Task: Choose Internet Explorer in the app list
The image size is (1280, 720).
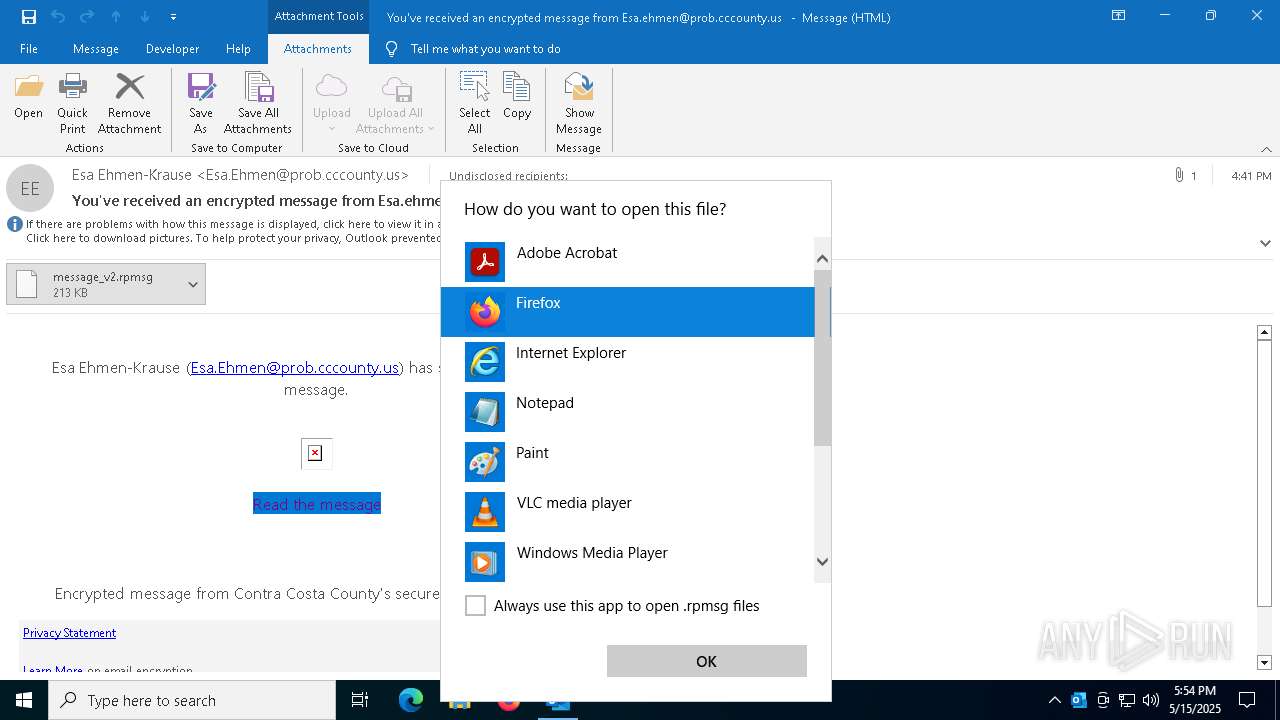Action: tap(628, 362)
